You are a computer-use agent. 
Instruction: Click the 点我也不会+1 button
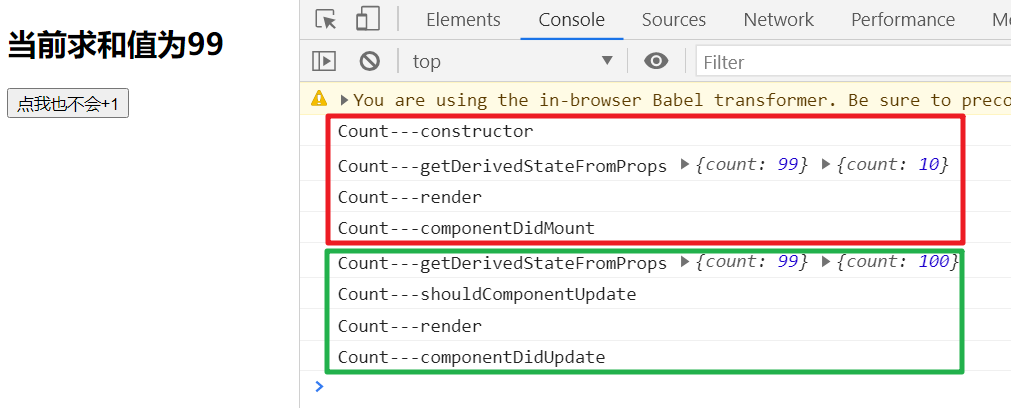tap(68, 104)
